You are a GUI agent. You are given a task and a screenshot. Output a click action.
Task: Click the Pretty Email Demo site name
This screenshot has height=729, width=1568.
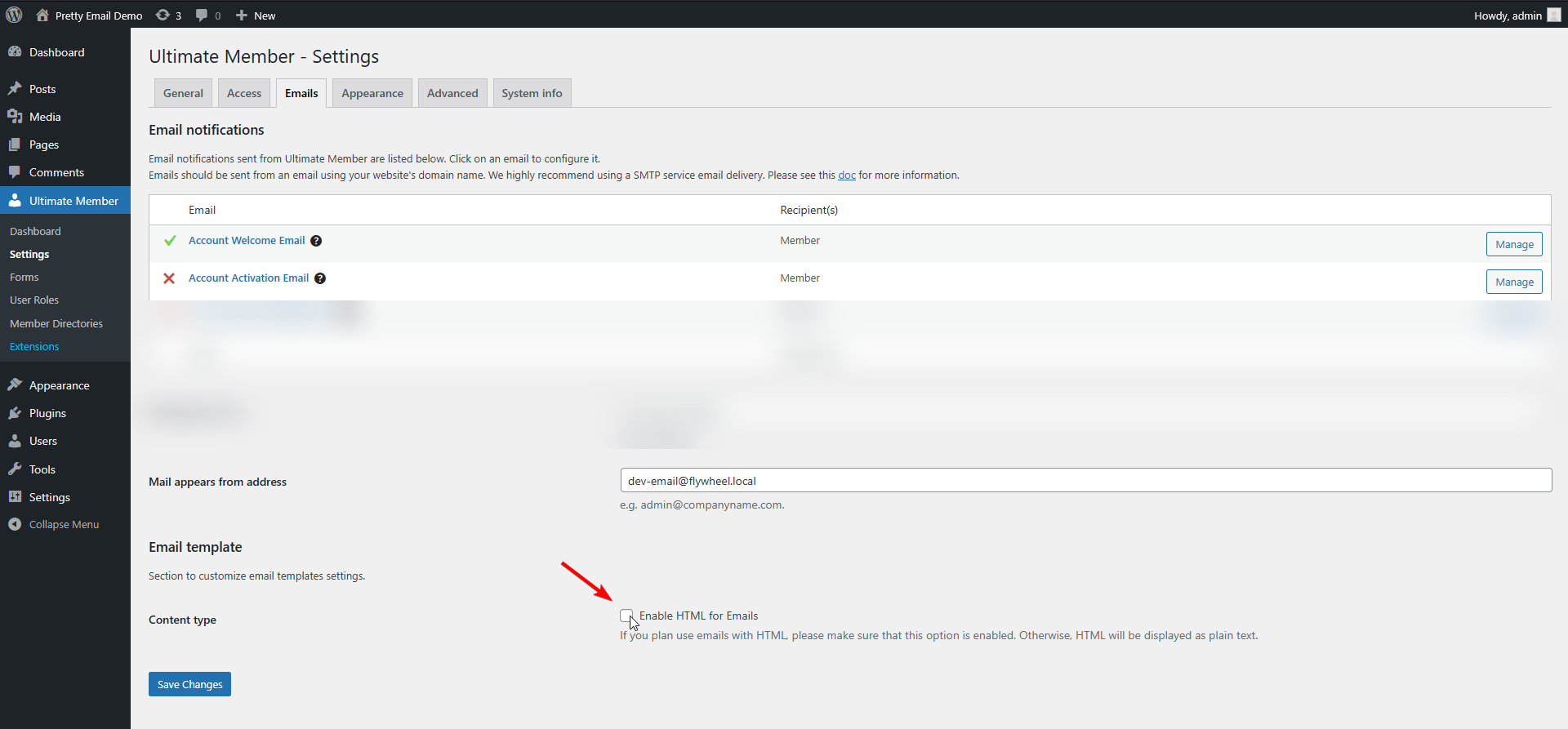point(99,16)
